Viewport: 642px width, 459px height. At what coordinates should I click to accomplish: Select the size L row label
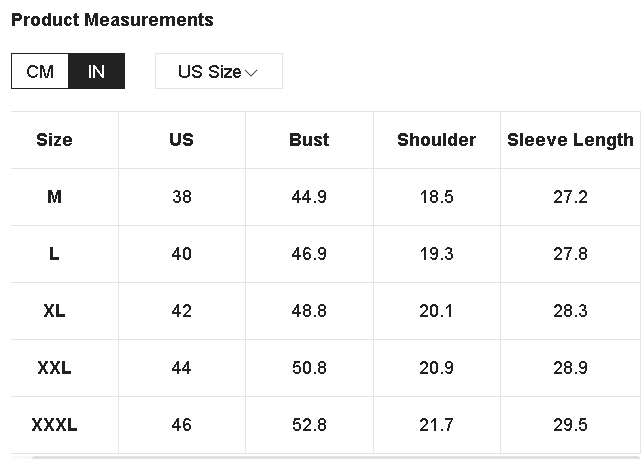[x=54, y=254]
